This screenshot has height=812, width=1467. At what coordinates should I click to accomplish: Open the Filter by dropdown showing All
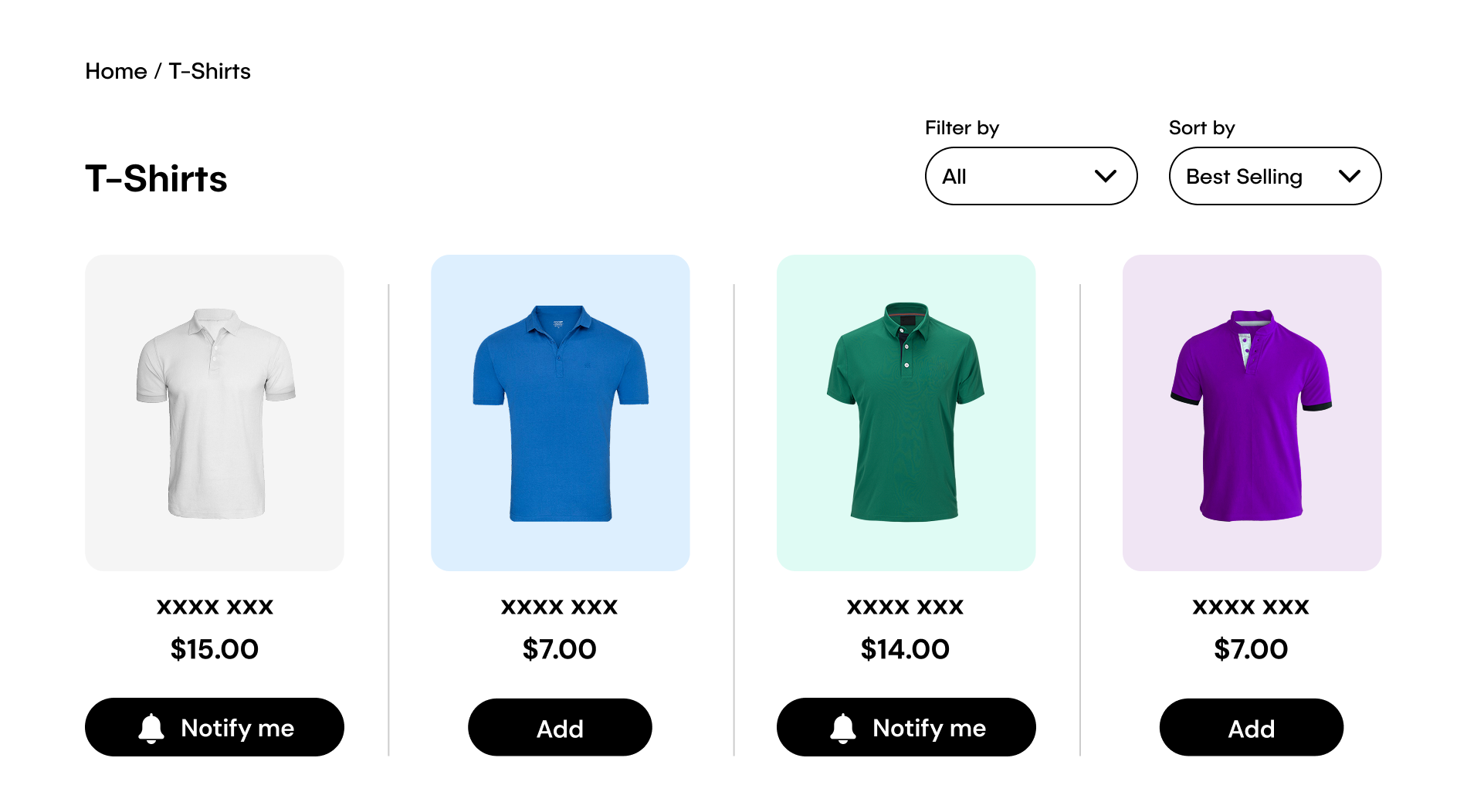tap(1031, 176)
